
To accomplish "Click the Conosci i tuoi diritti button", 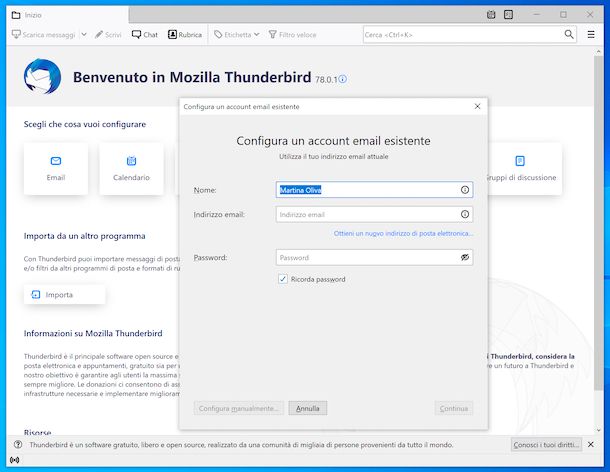I will pyautogui.click(x=546, y=444).
